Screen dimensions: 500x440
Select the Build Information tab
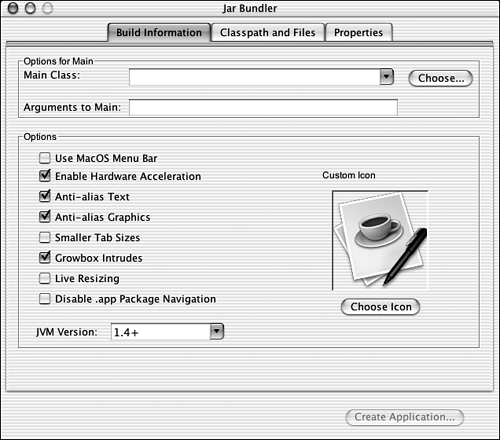tap(159, 33)
